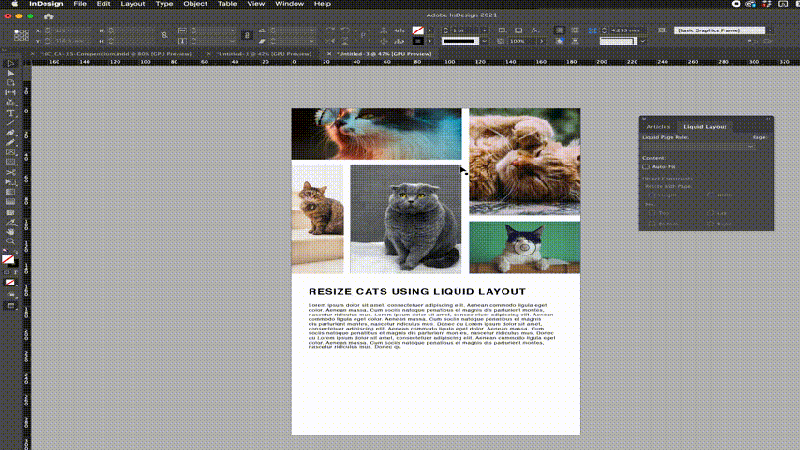Viewport: 800px width, 450px height.
Task: Toggle the Resize with Page Width checkbox
Action: pos(710,195)
